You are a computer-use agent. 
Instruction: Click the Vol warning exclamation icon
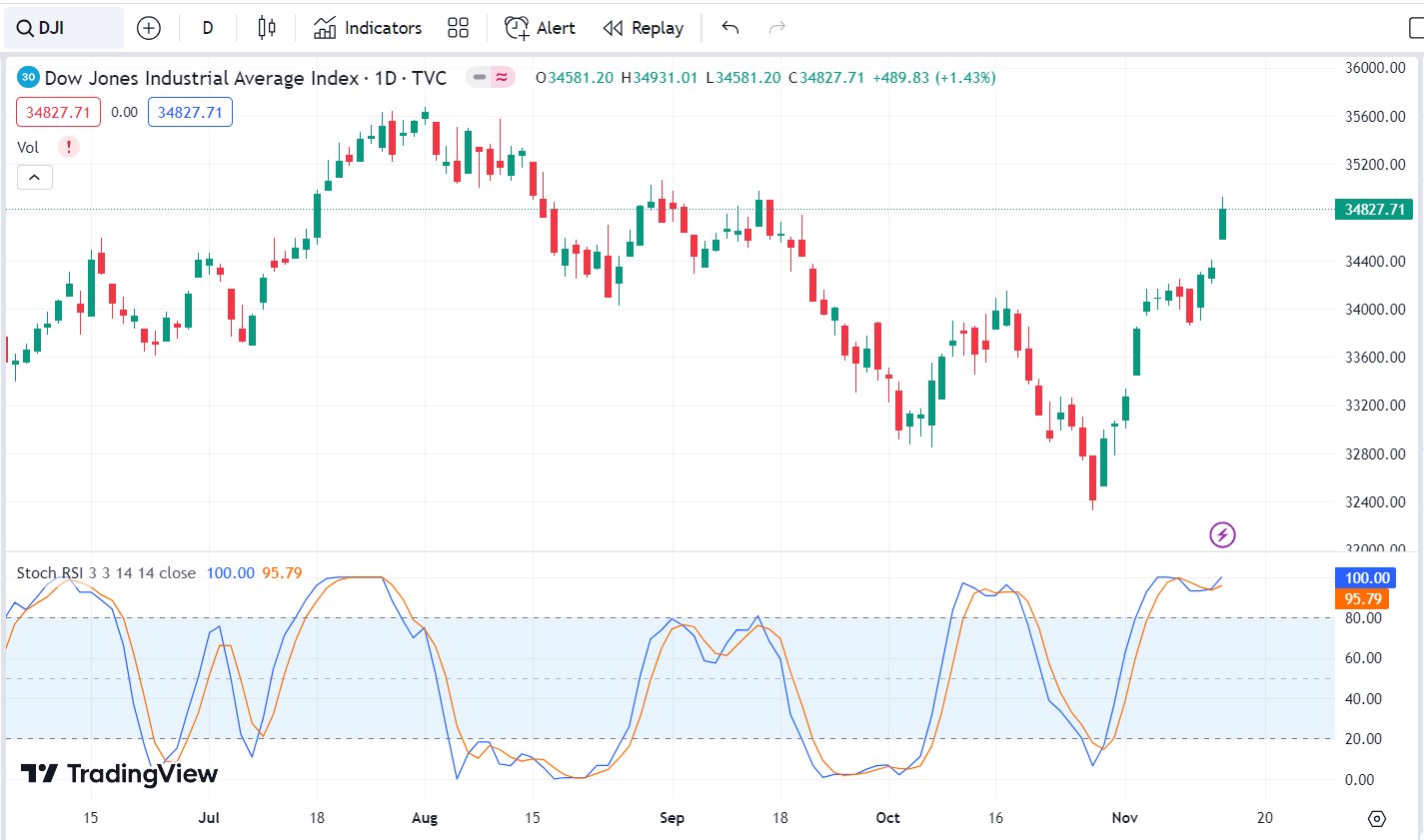[x=69, y=147]
